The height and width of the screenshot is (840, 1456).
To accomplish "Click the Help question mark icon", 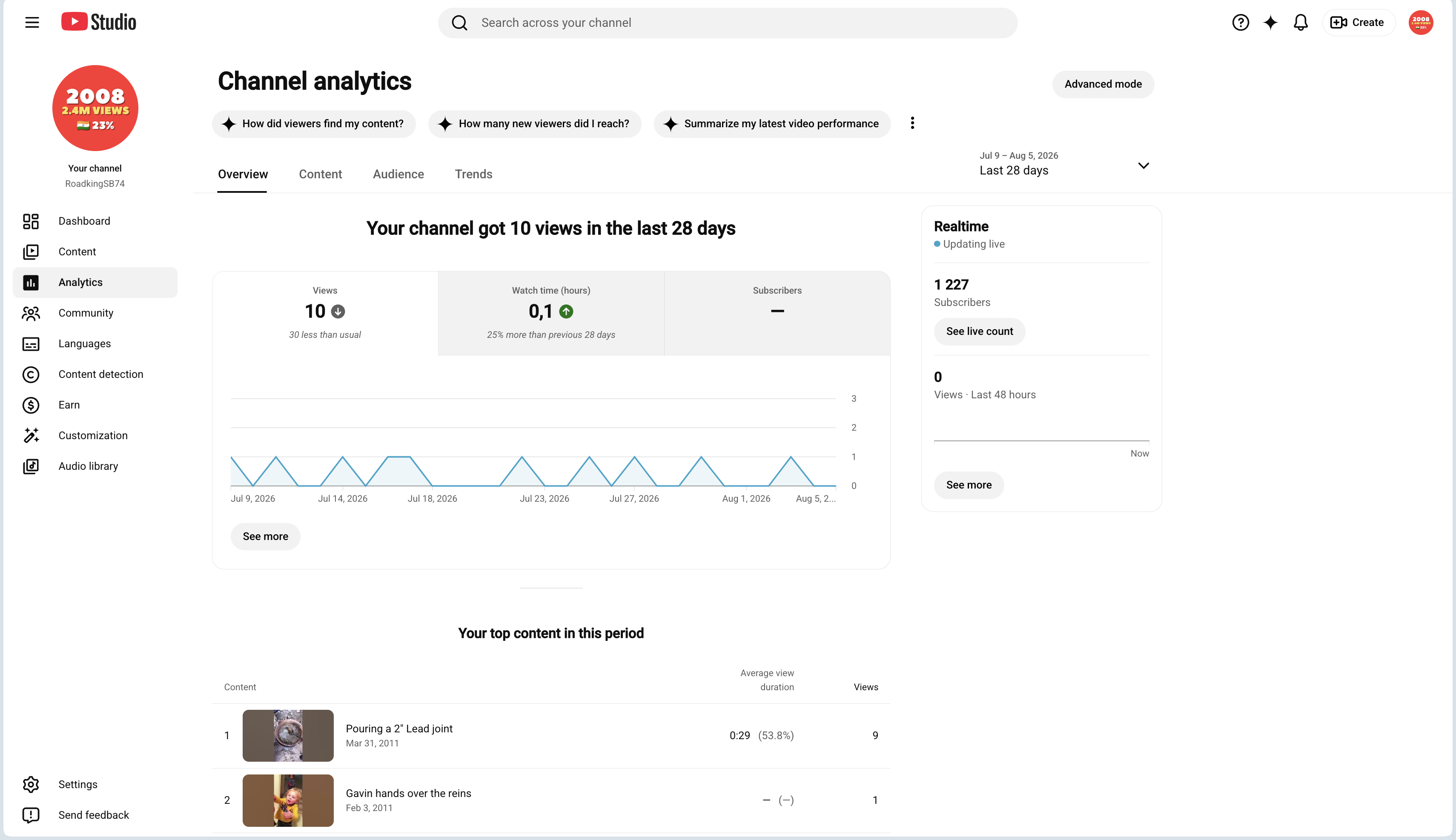I will (x=1240, y=23).
